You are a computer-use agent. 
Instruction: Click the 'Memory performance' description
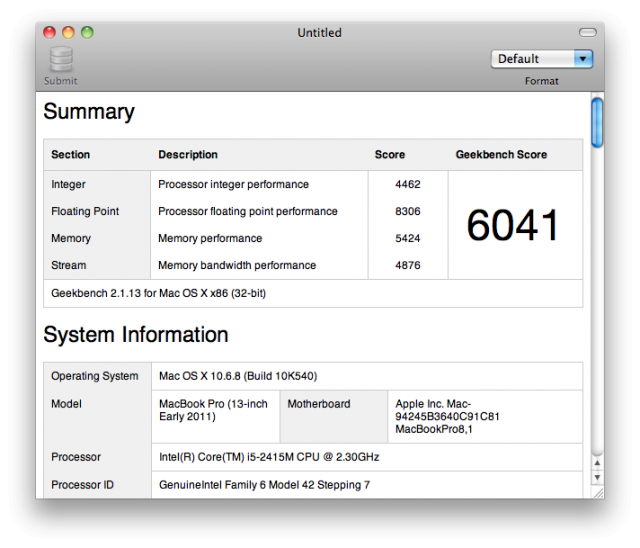(210, 238)
